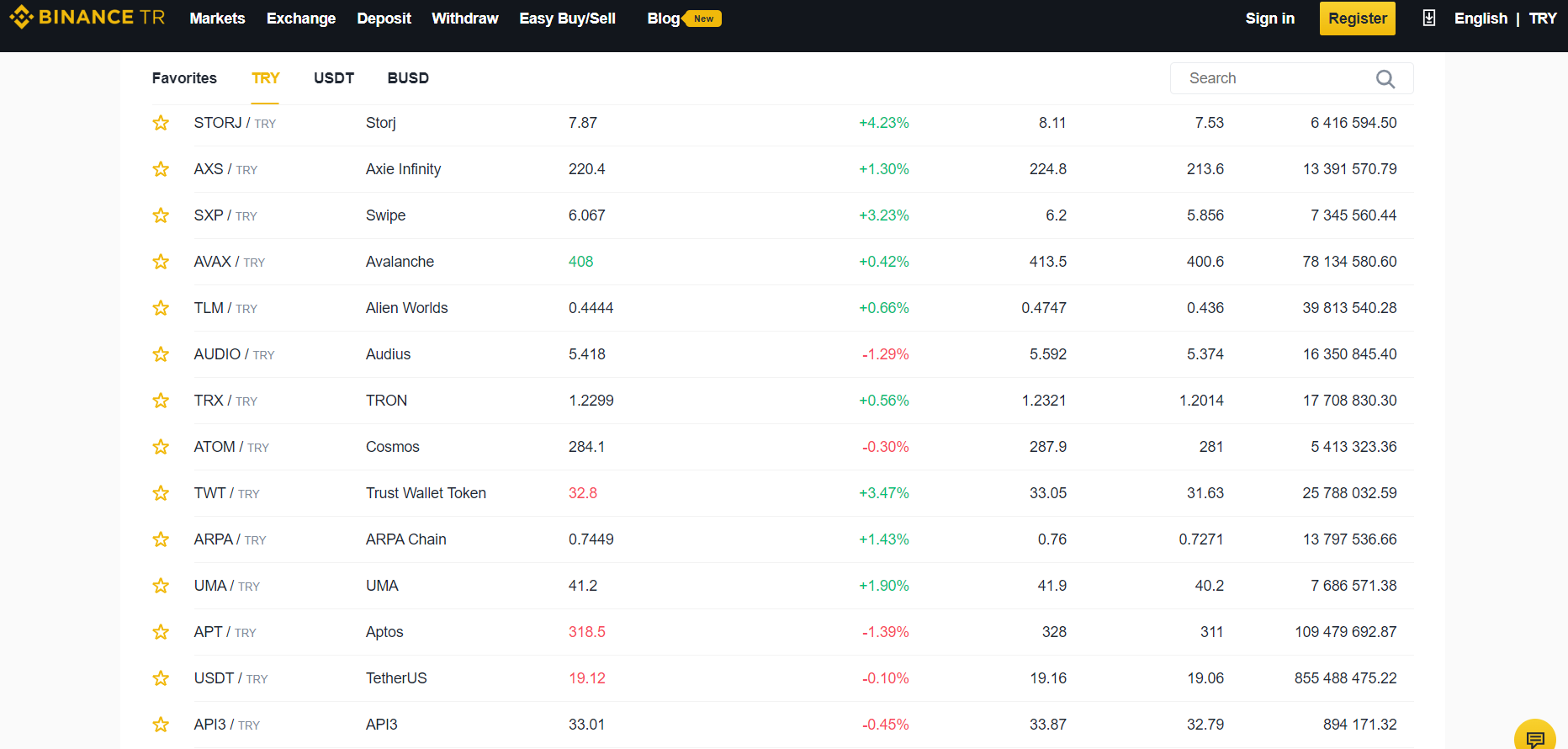The image size is (1568, 749).
Task: Switch to the BUSD market tab
Action: 408,78
